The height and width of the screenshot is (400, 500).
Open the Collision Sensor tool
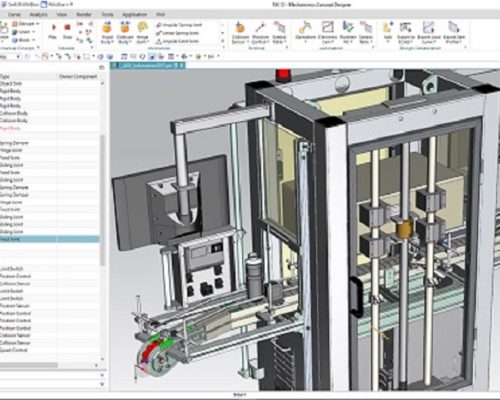click(x=240, y=33)
